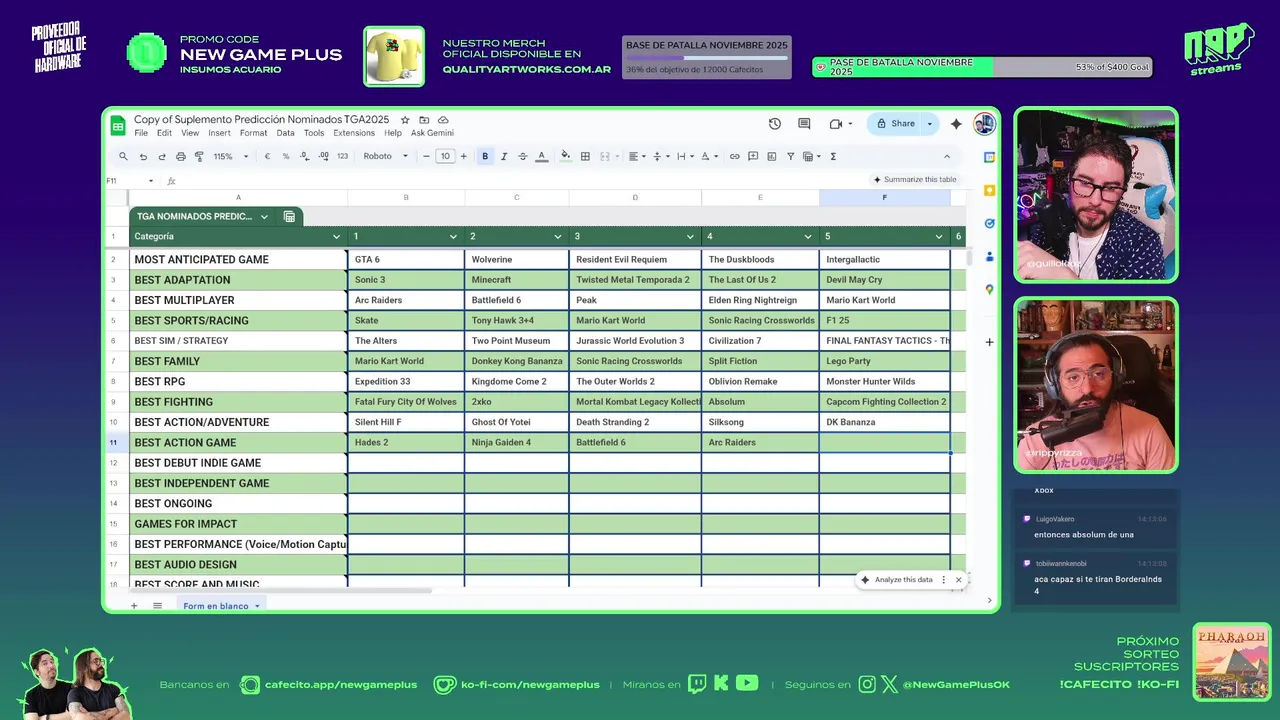Format as currency with euro icon
This screenshot has width=1280, height=720.
point(267,156)
